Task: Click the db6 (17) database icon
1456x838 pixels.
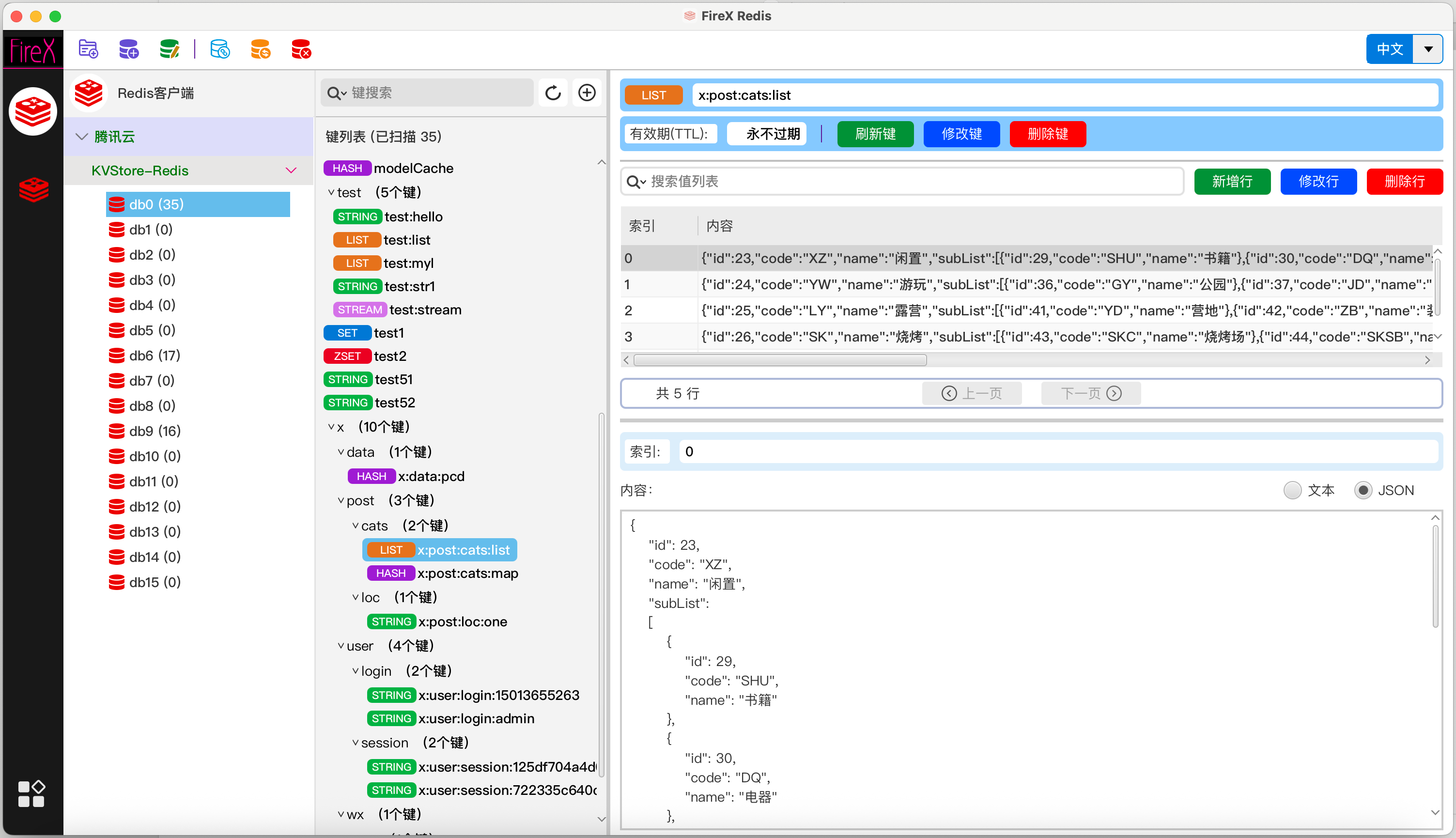Action: [x=116, y=356]
